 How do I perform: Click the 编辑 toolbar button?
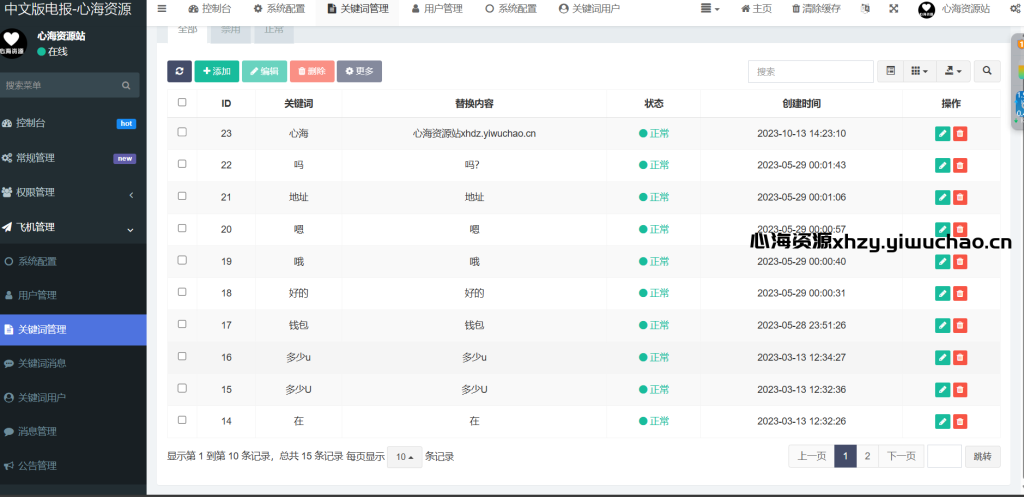(x=264, y=71)
